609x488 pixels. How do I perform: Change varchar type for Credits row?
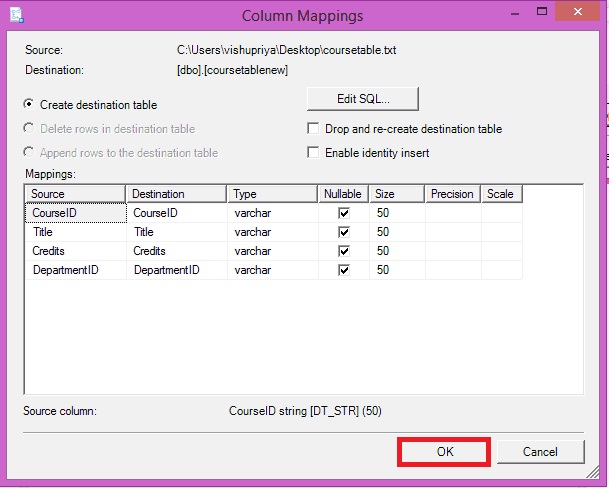273,251
